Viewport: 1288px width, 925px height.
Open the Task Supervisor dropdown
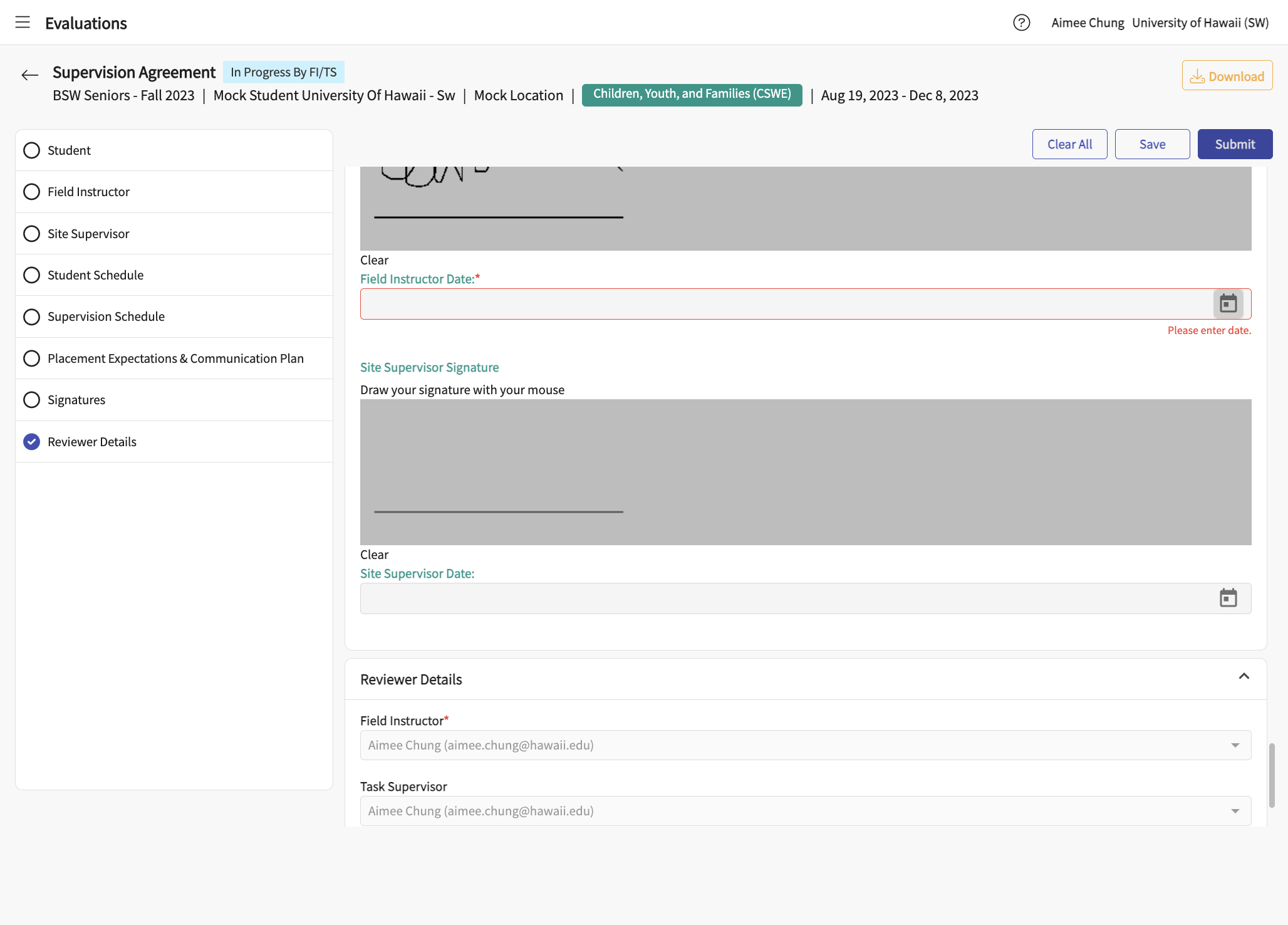[806, 811]
